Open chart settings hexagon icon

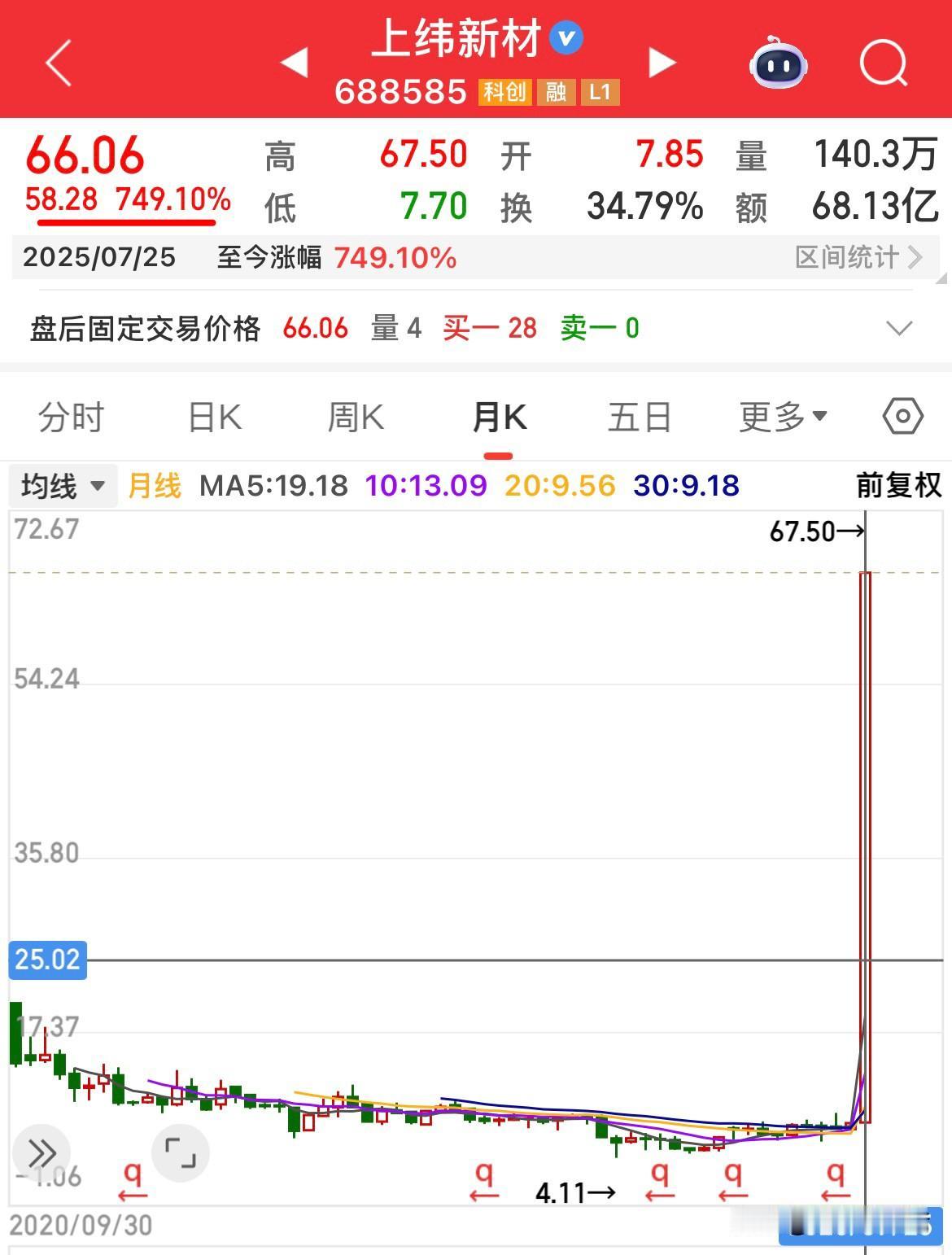point(902,417)
